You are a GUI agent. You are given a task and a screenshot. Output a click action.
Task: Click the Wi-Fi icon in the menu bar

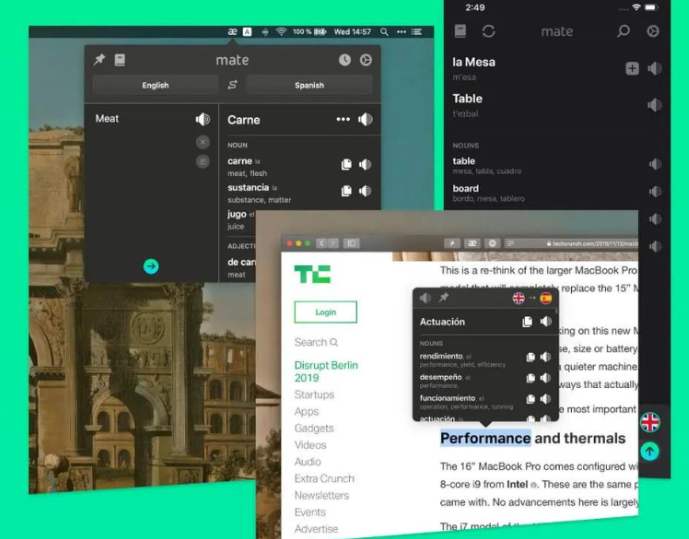[x=281, y=32]
